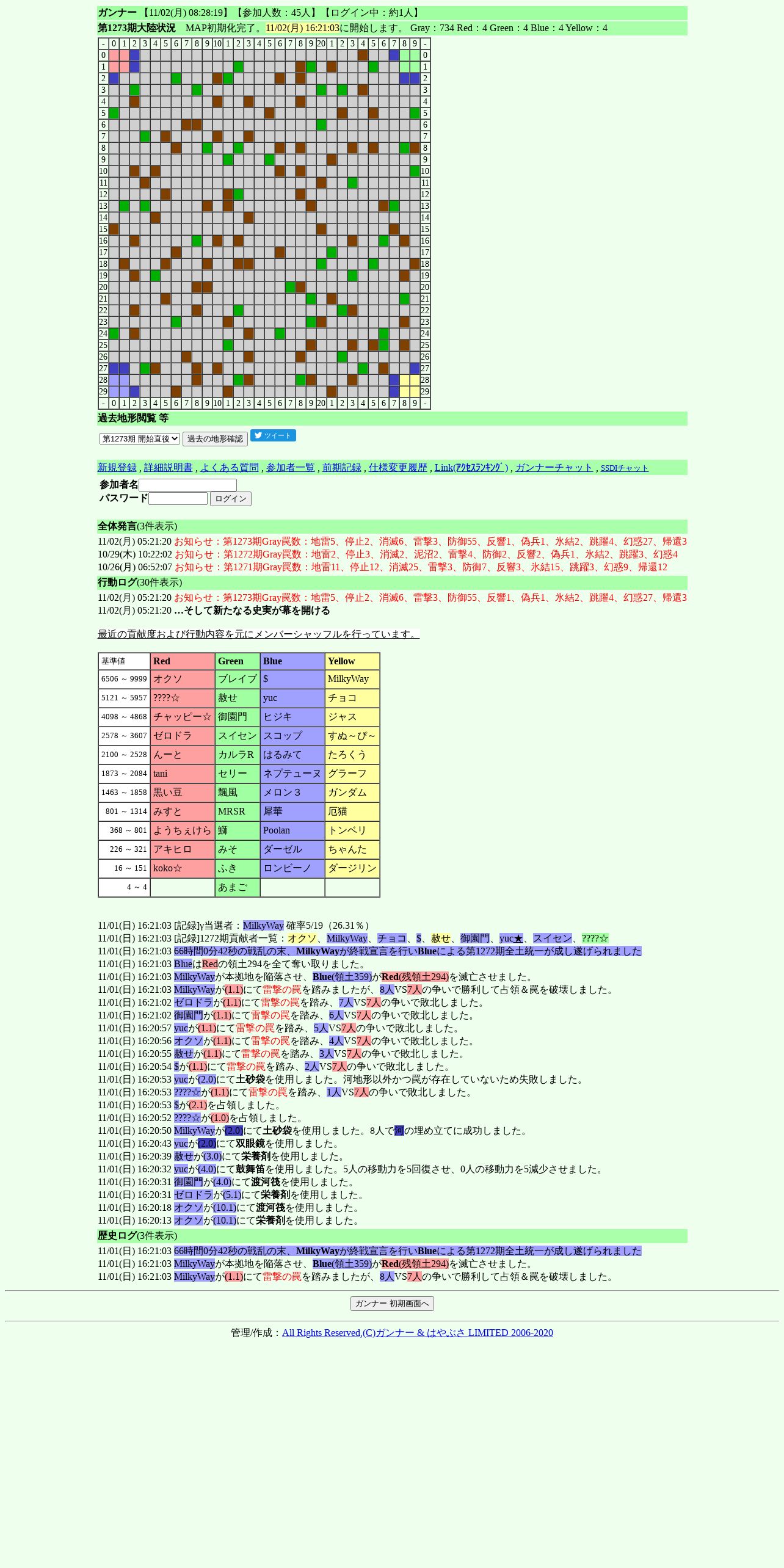784x1568 pixels.
Task: Click the ブレイブ cell in Green column
Action: point(238,680)
